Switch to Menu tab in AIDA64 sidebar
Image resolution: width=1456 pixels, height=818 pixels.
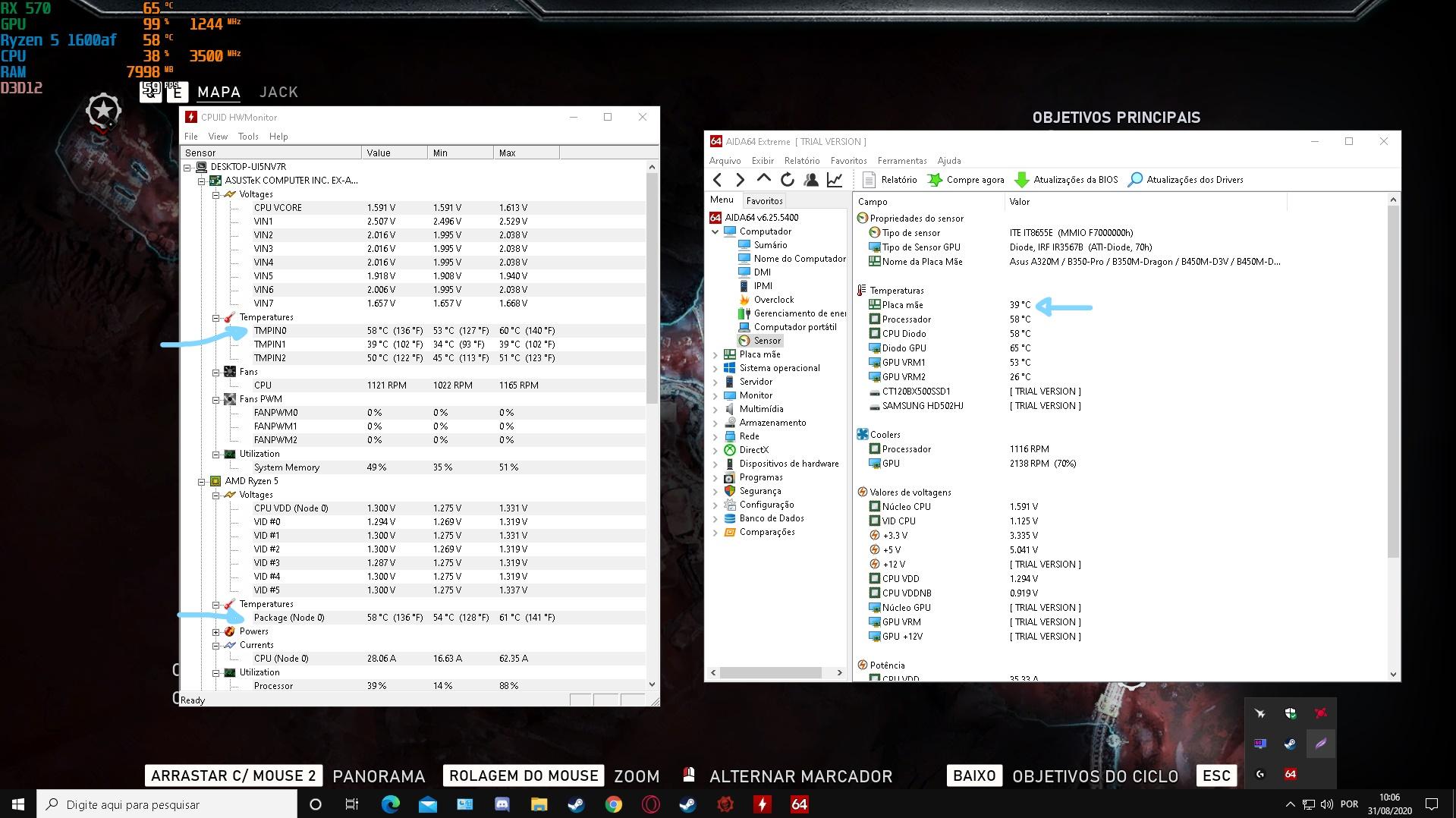coord(722,200)
